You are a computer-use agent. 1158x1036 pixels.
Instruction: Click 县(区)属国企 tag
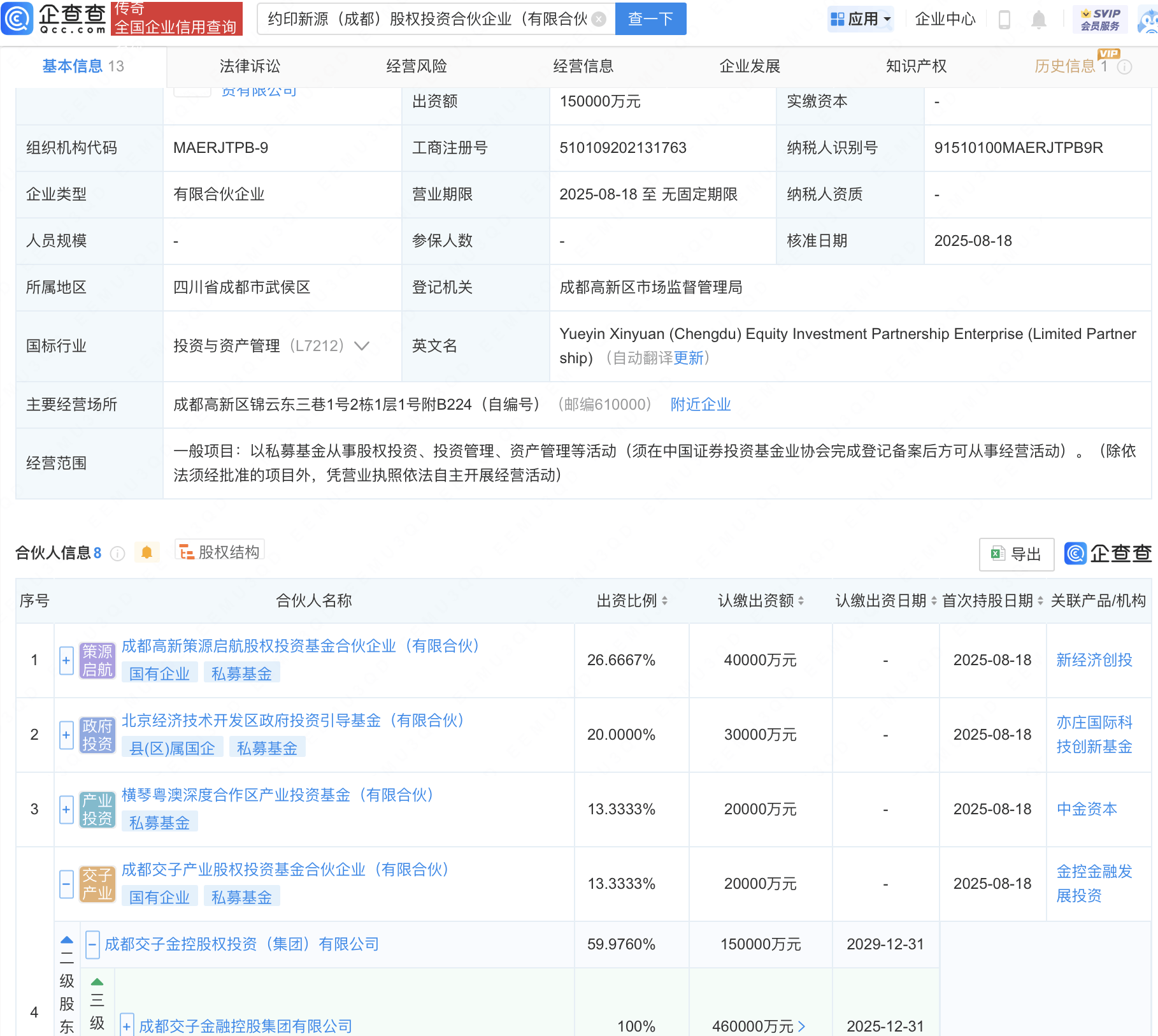click(172, 748)
